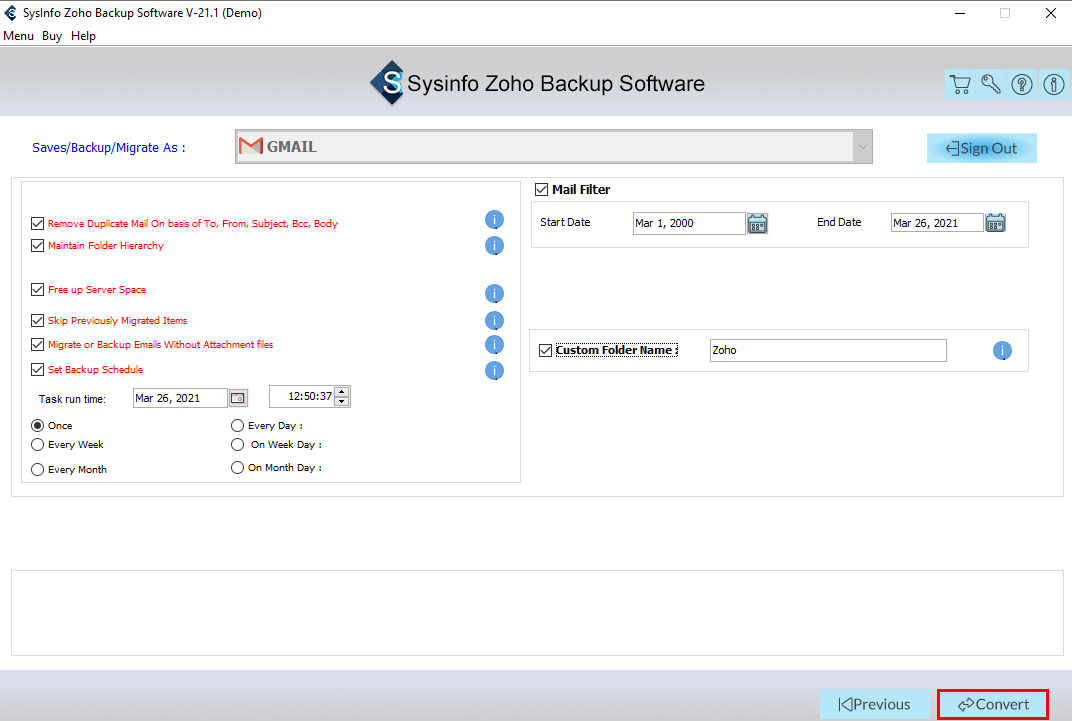Open the Help menu
This screenshot has width=1072, height=721.
[83, 36]
